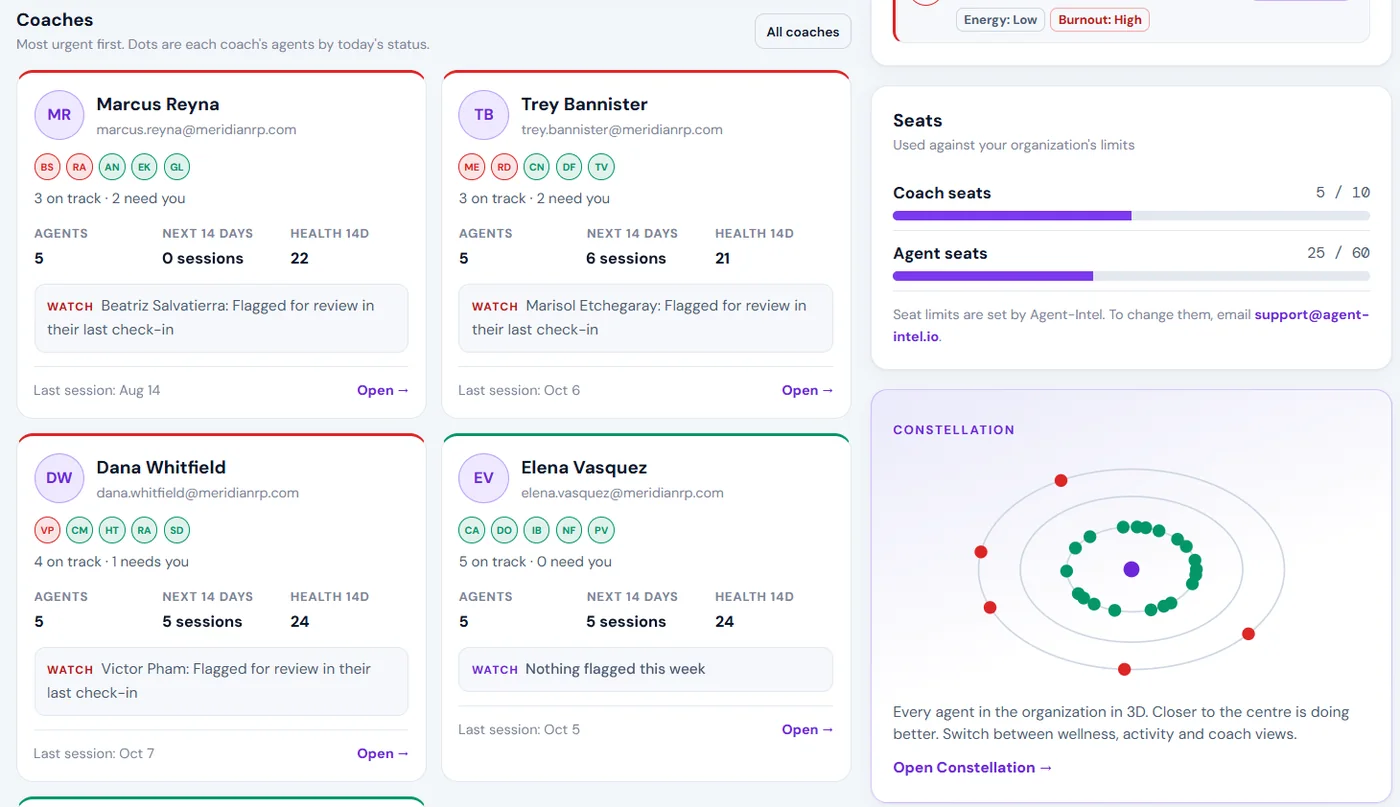Select the RA agent dot under Marcus Reyna

tap(79, 167)
